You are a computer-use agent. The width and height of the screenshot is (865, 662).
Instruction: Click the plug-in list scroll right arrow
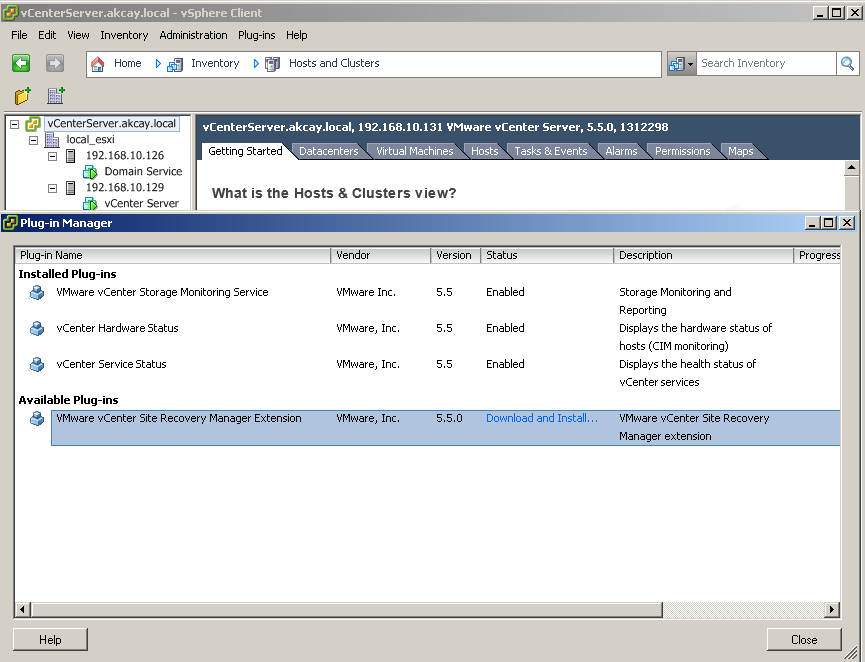[x=832, y=610]
